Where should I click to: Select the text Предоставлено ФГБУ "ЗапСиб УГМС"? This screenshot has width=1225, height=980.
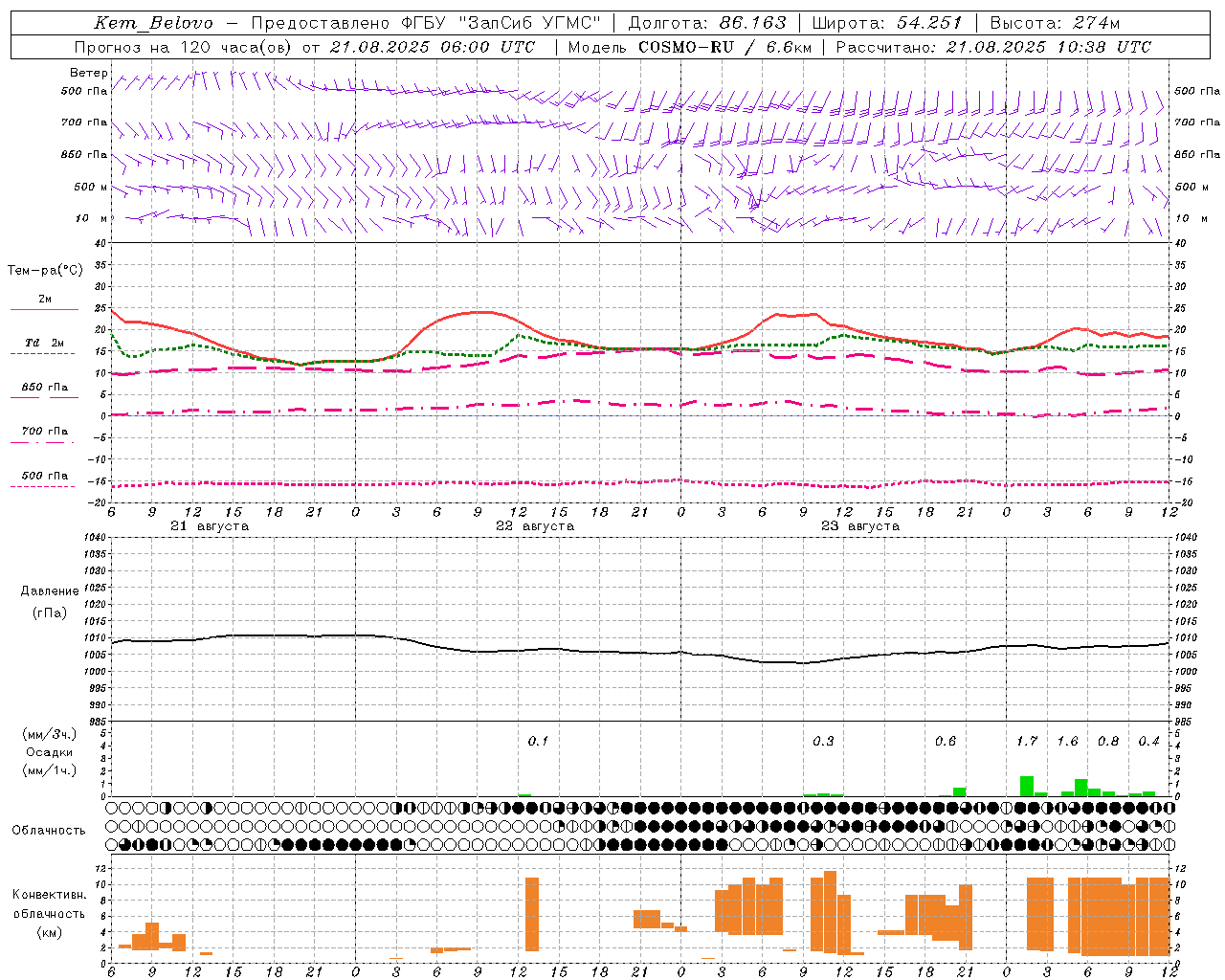[426, 23]
